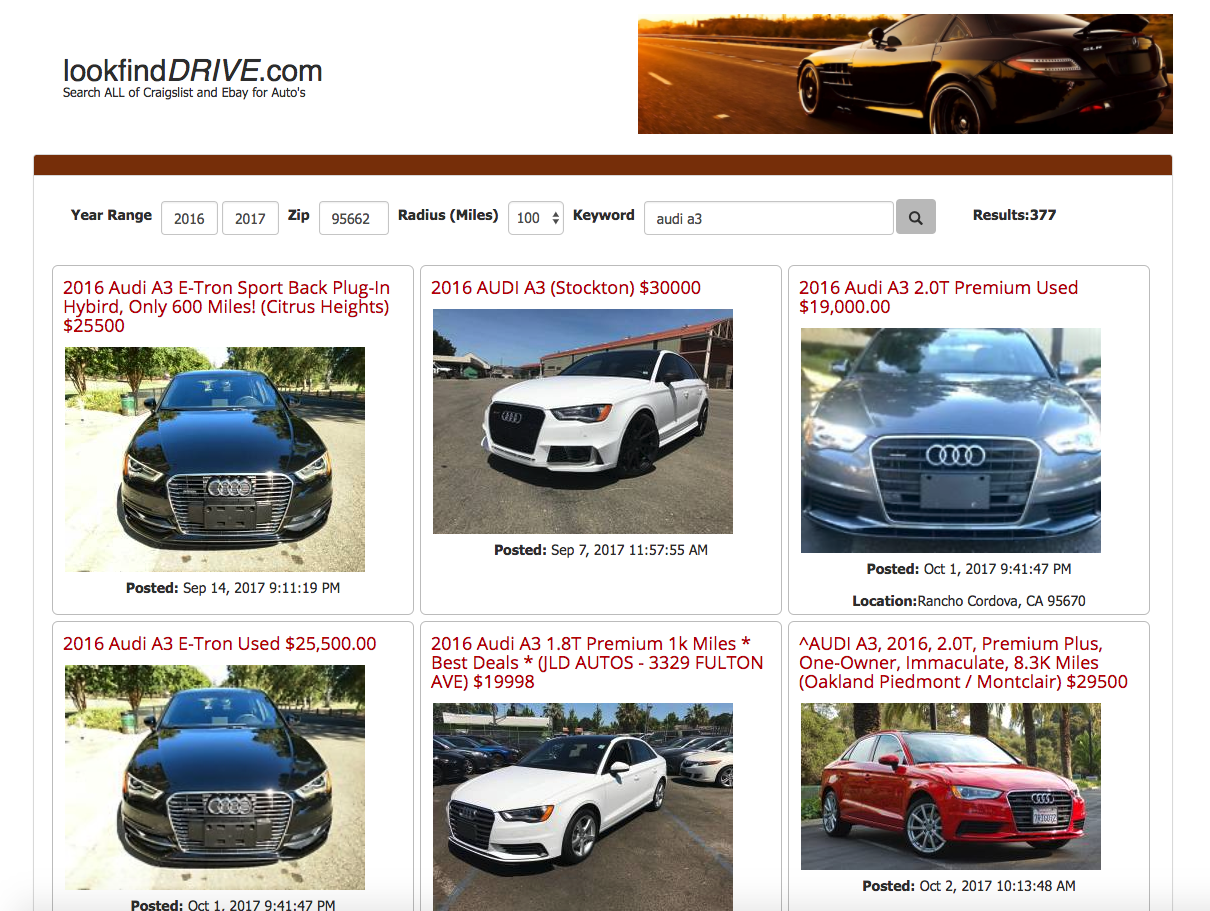Focus the Zip code field
This screenshot has height=911, width=1210.
353,218
